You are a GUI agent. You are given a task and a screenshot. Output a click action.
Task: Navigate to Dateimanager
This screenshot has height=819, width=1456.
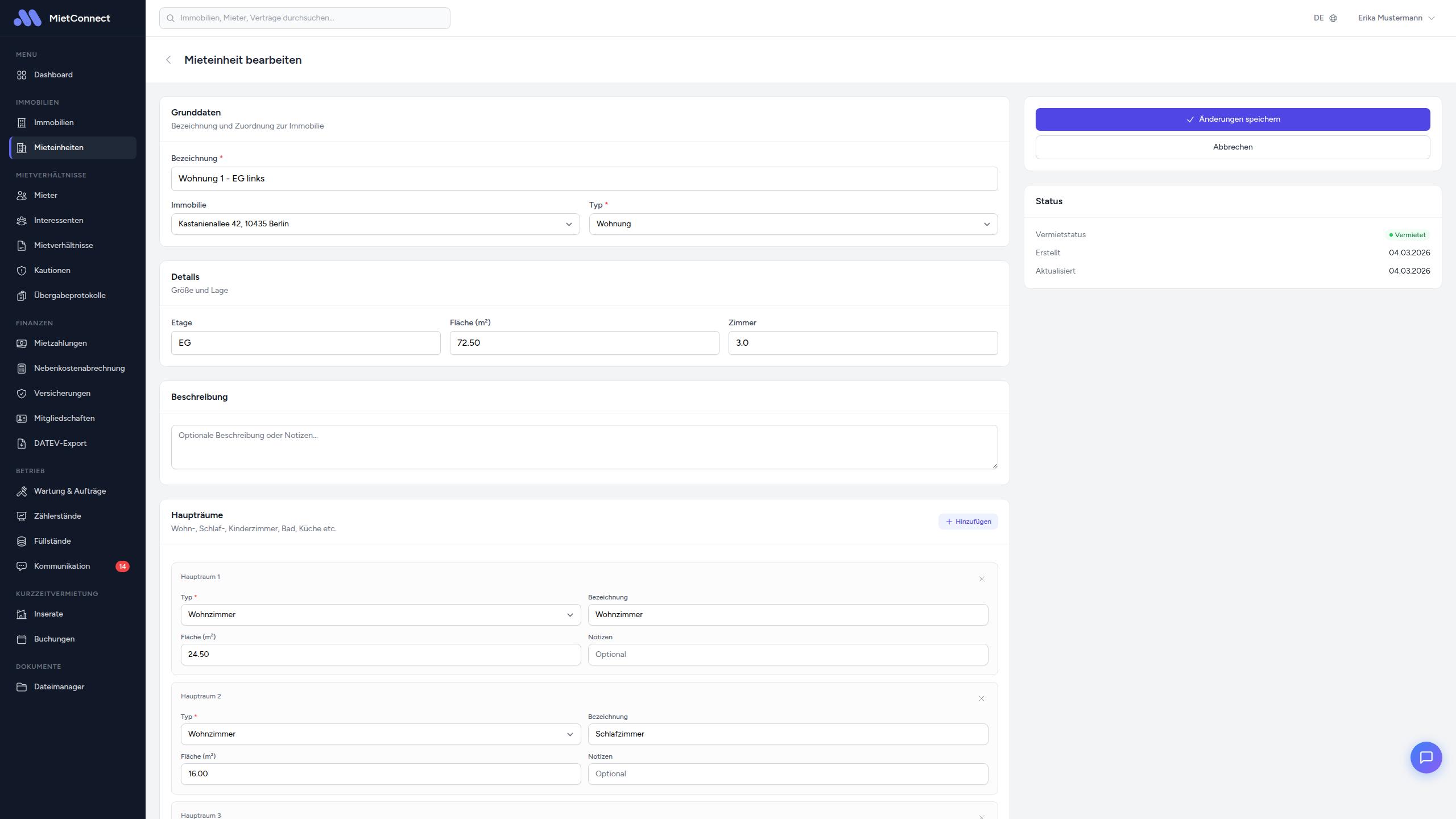click(59, 687)
